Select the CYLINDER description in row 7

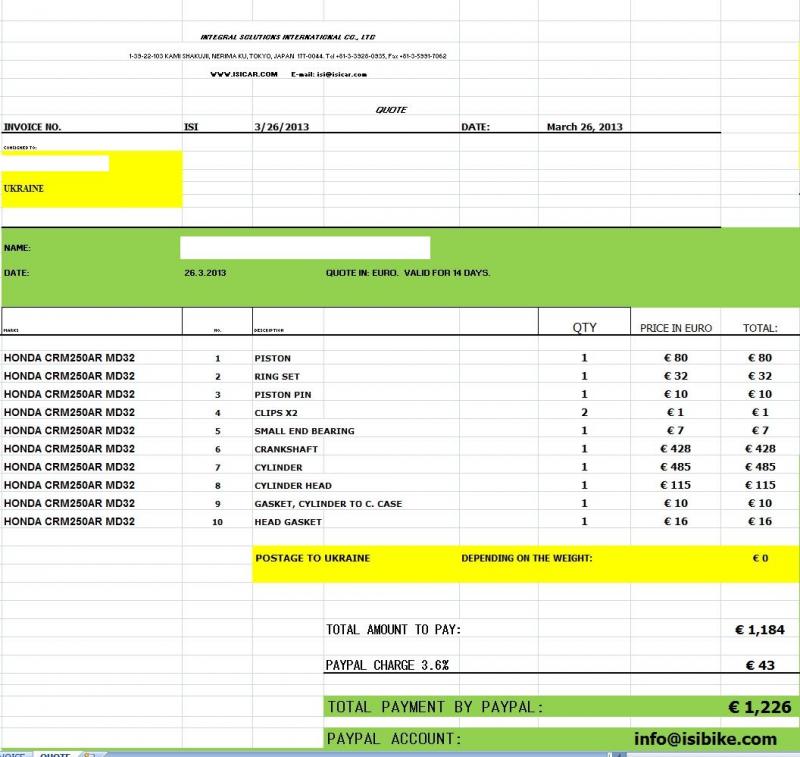click(x=279, y=467)
